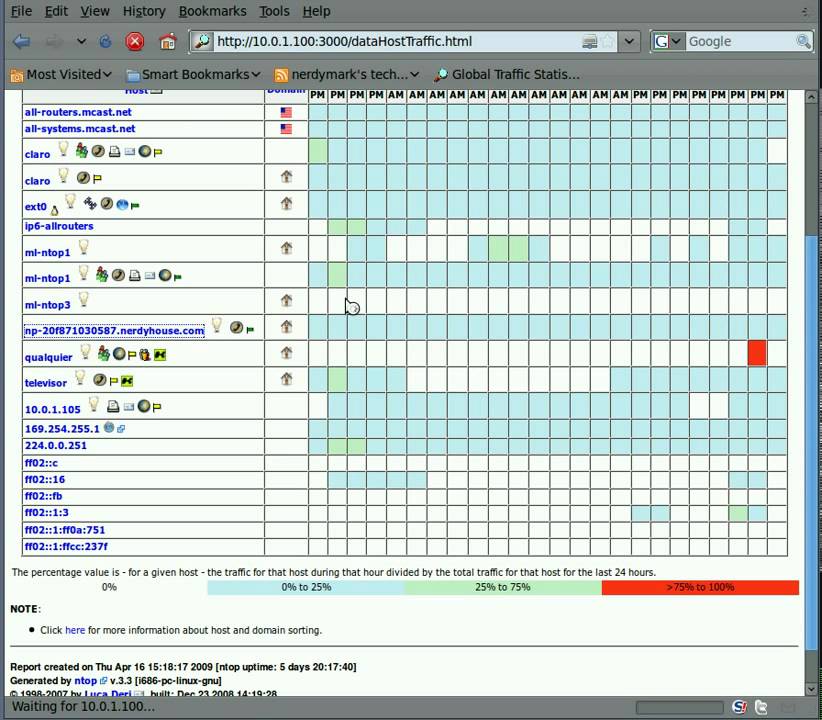Screen dimensions: 822x720
Task: Open the Edit menu
Action: coord(56,11)
